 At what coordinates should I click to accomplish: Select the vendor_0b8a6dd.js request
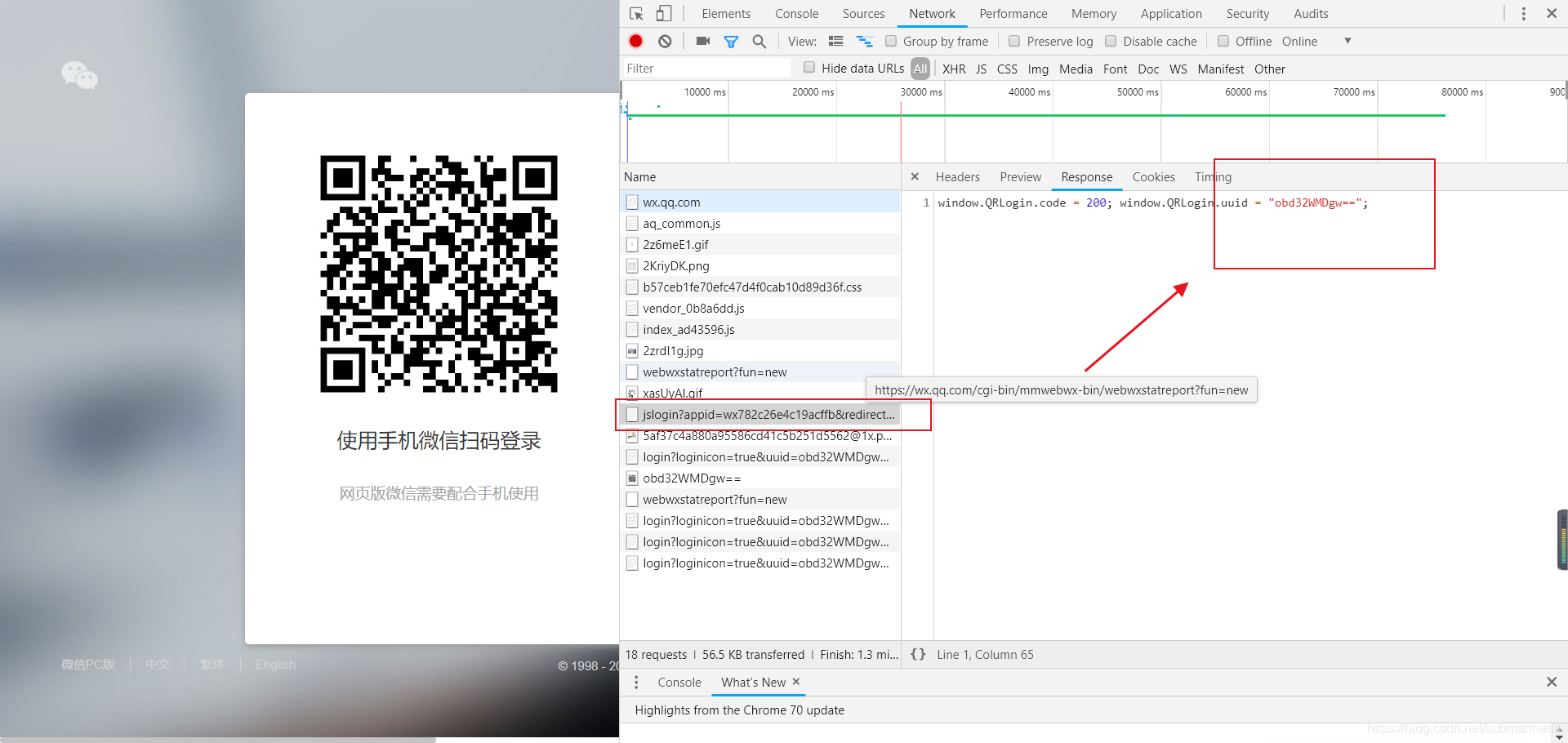(760, 309)
